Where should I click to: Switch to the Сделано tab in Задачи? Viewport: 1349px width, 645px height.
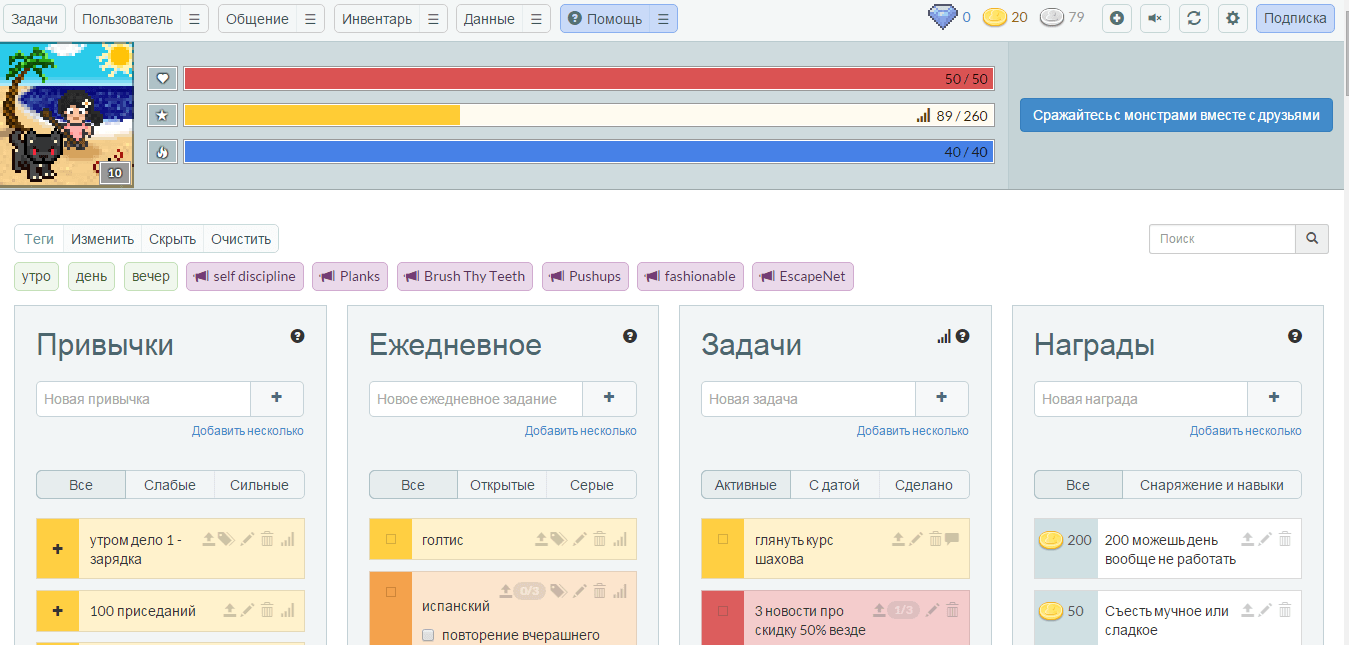coord(924,485)
